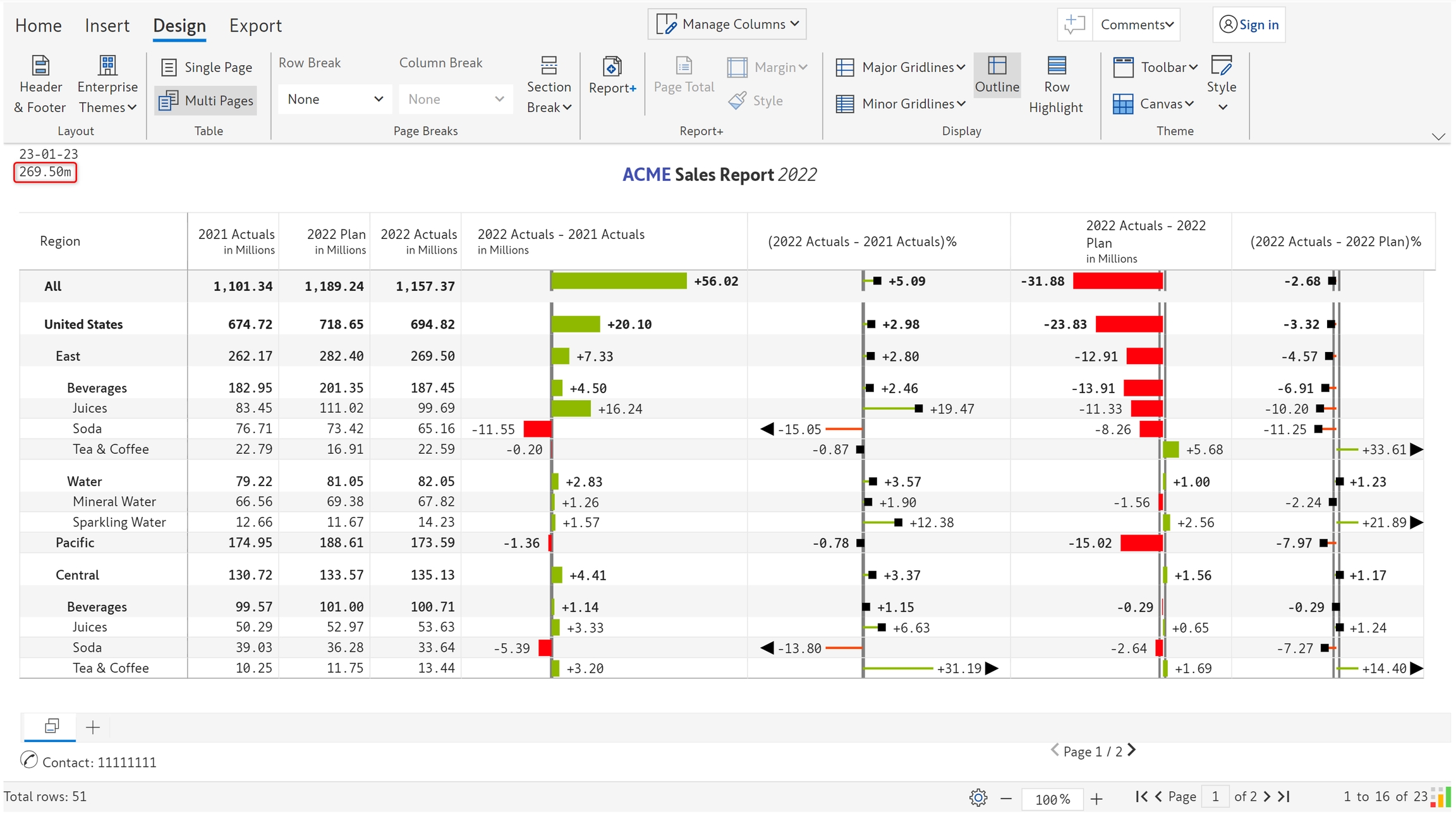Expand the Manage Columns dropdown
Image resolution: width=1456 pixels, height=816 pixels.
point(727,25)
